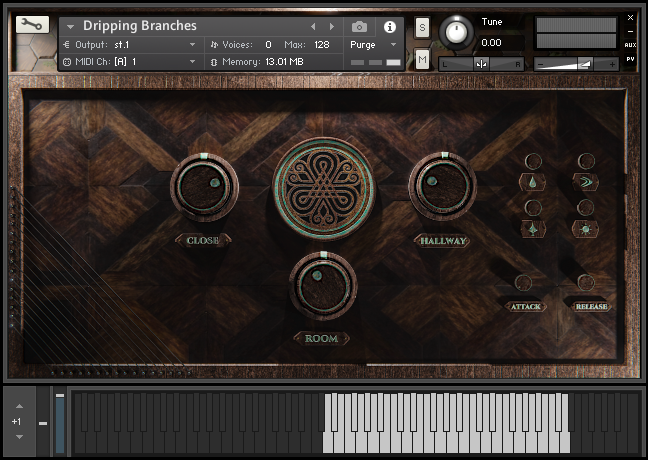Show instrument info via the i icon

pos(389,27)
